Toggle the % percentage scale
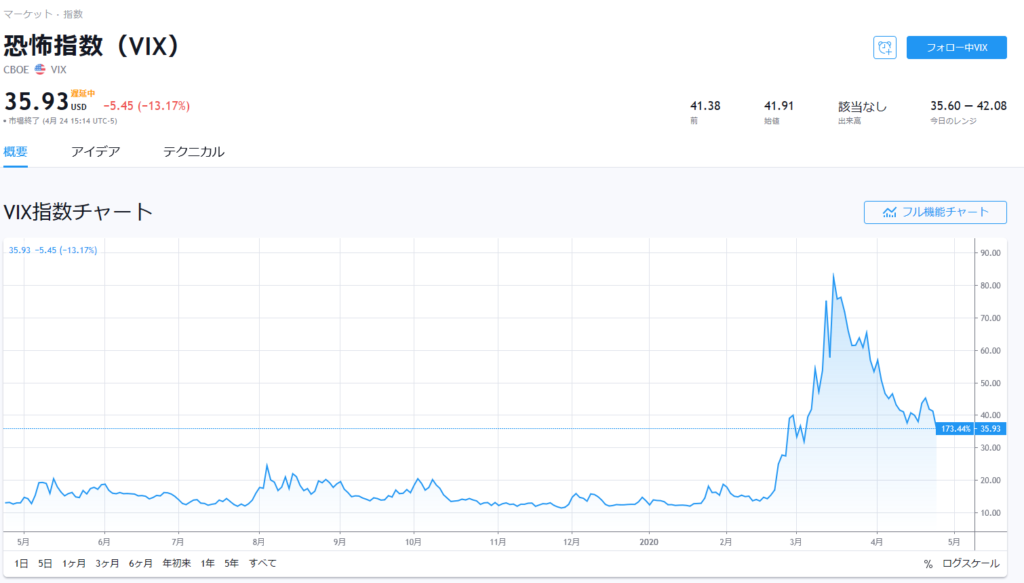 tap(928, 564)
